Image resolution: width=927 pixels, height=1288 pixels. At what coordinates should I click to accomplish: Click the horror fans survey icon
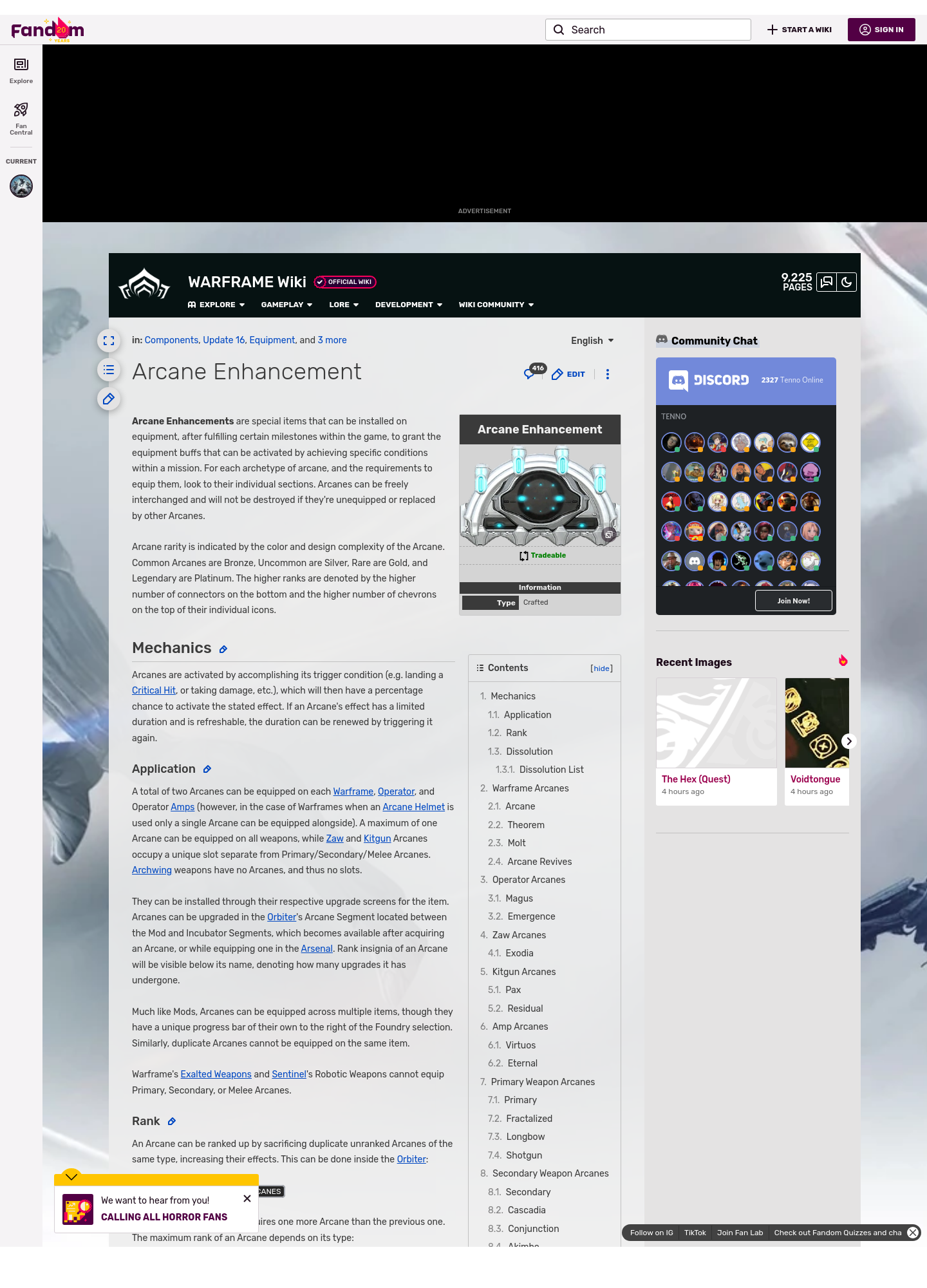78,1209
